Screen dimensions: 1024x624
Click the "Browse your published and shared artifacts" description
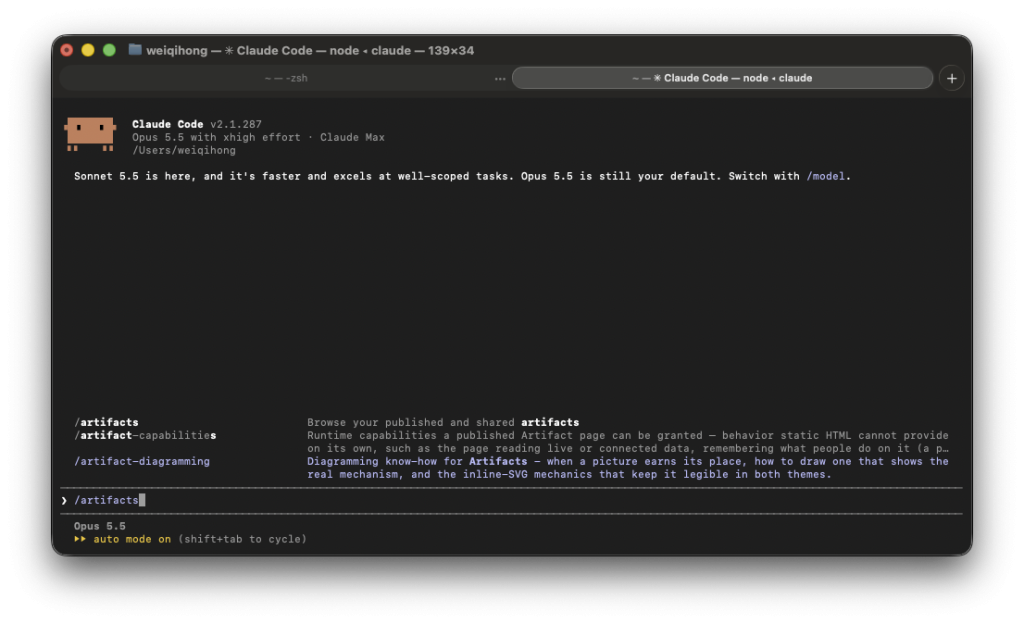pyautogui.click(x=443, y=422)
